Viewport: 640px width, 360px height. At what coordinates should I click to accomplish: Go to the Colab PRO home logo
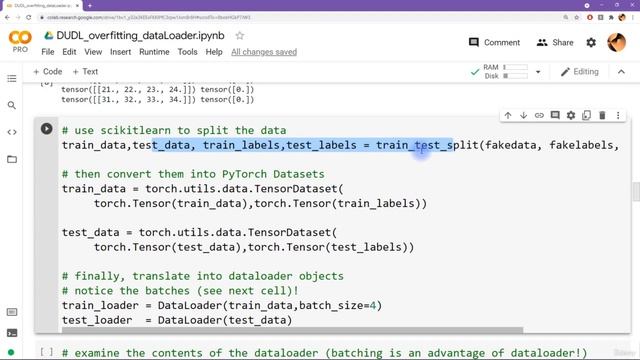[20, 42]
